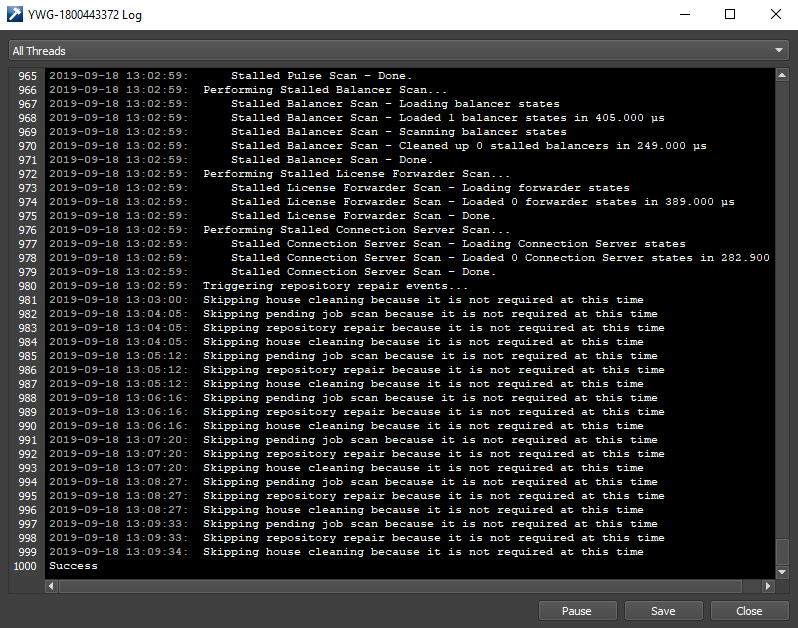Click the horizontal scrollbar right arrow
This screenshot has height=628, width=798.
[x=768, y=586]
